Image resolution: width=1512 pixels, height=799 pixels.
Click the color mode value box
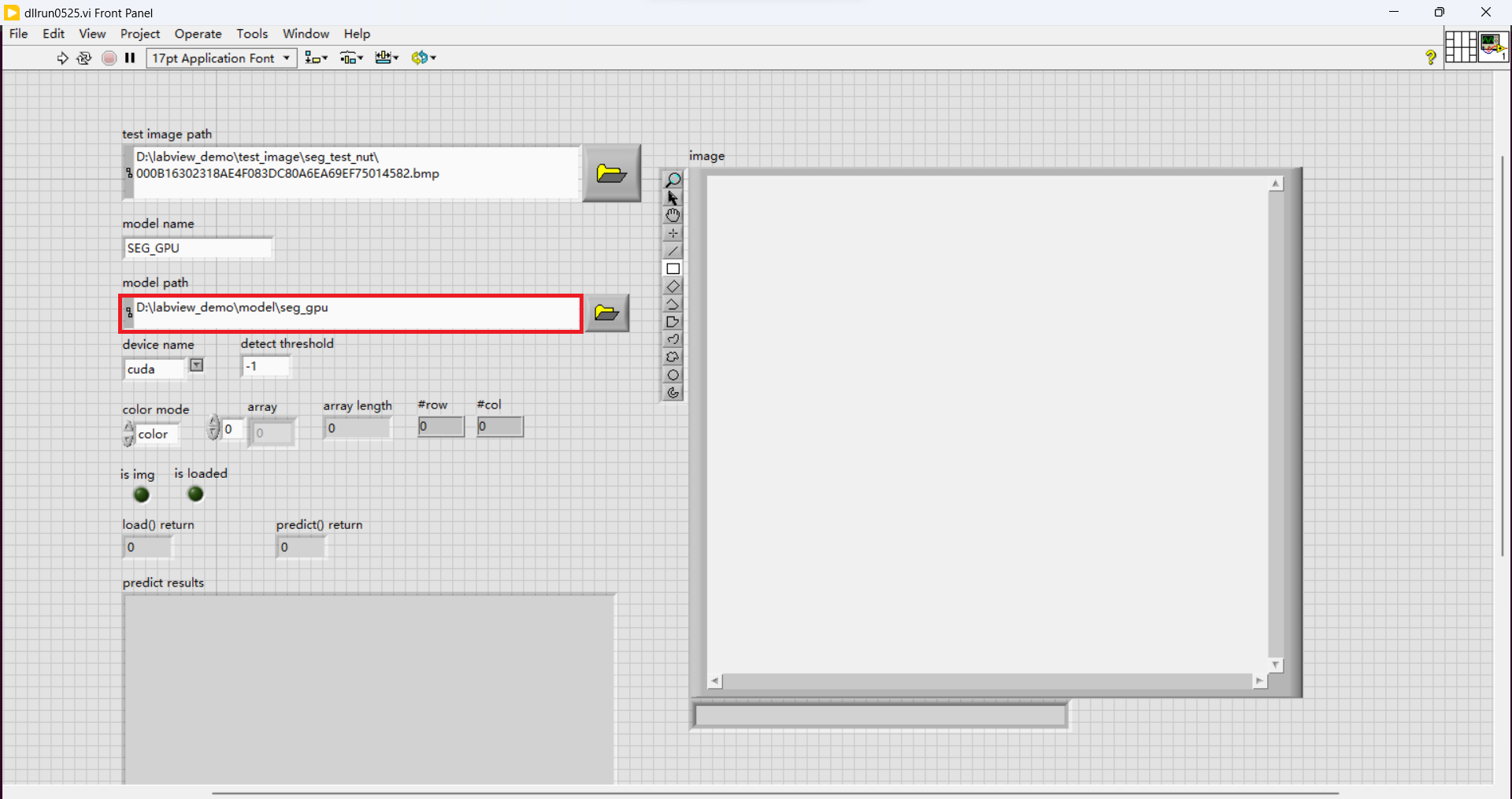tap(157, 434)
